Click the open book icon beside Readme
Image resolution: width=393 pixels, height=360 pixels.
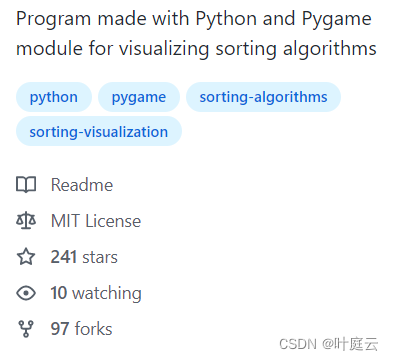[26, 185]
